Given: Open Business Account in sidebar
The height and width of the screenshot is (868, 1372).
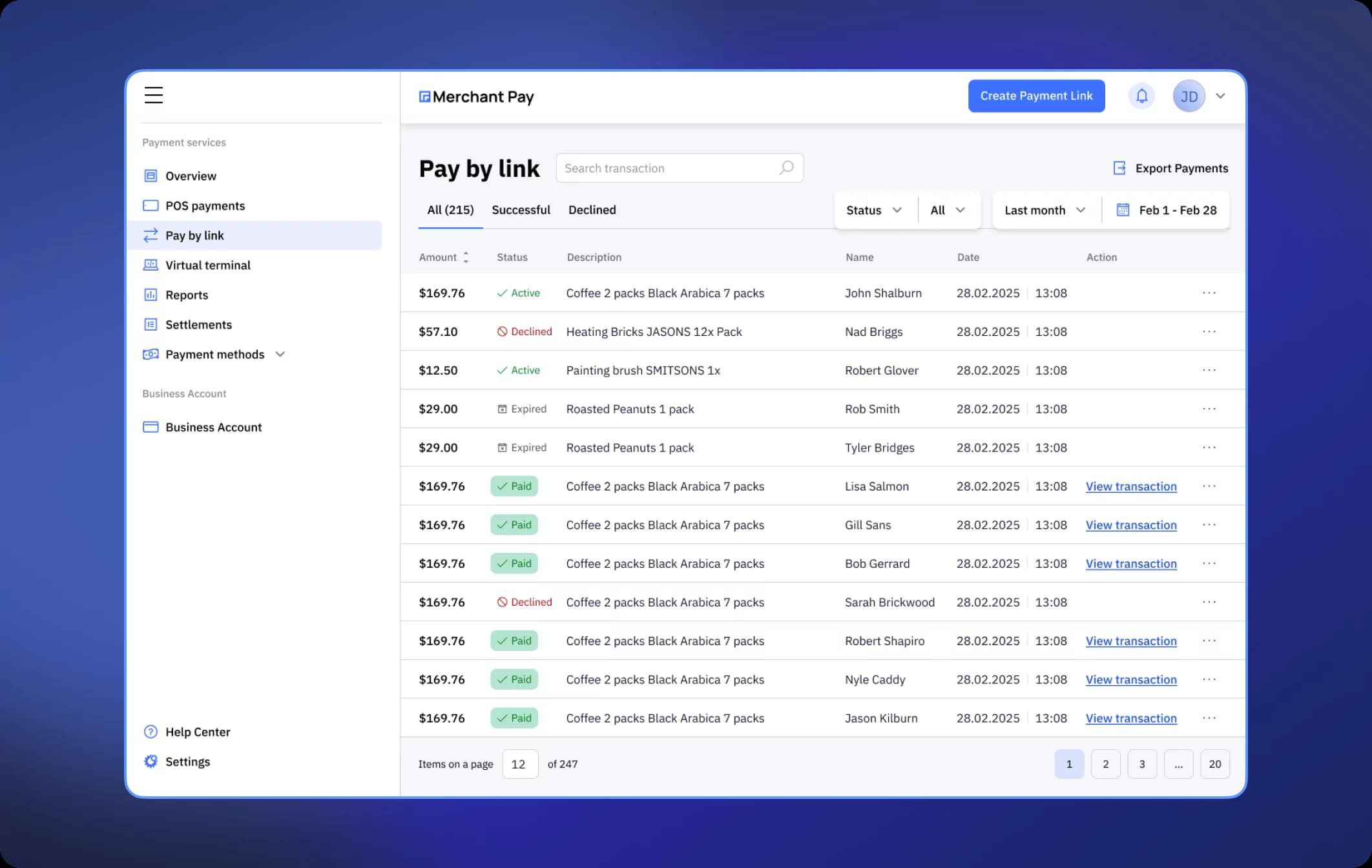Looking at the screenshot, I should click(202, 427).
